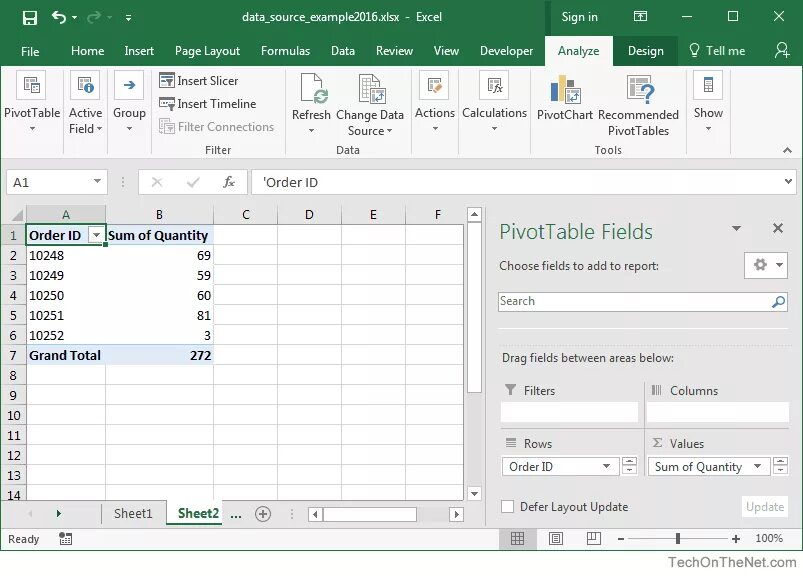
Task: Open PivotTable Fields Task Pane Options arrow
Action: (x=736, y=228)
